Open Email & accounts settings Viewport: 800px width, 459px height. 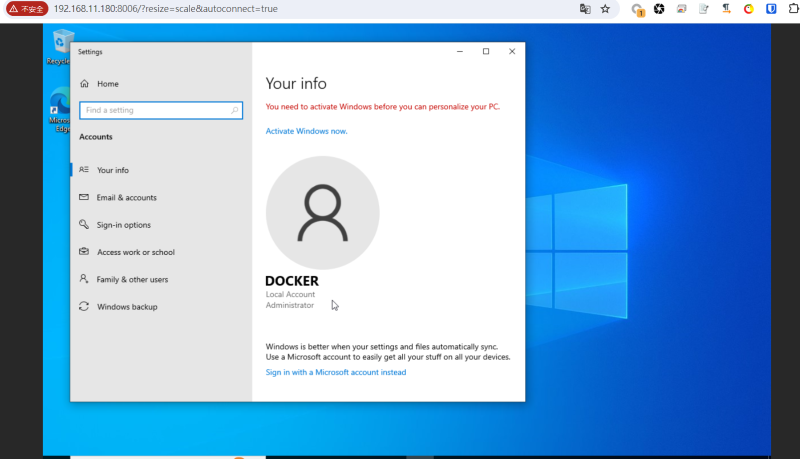159,197
